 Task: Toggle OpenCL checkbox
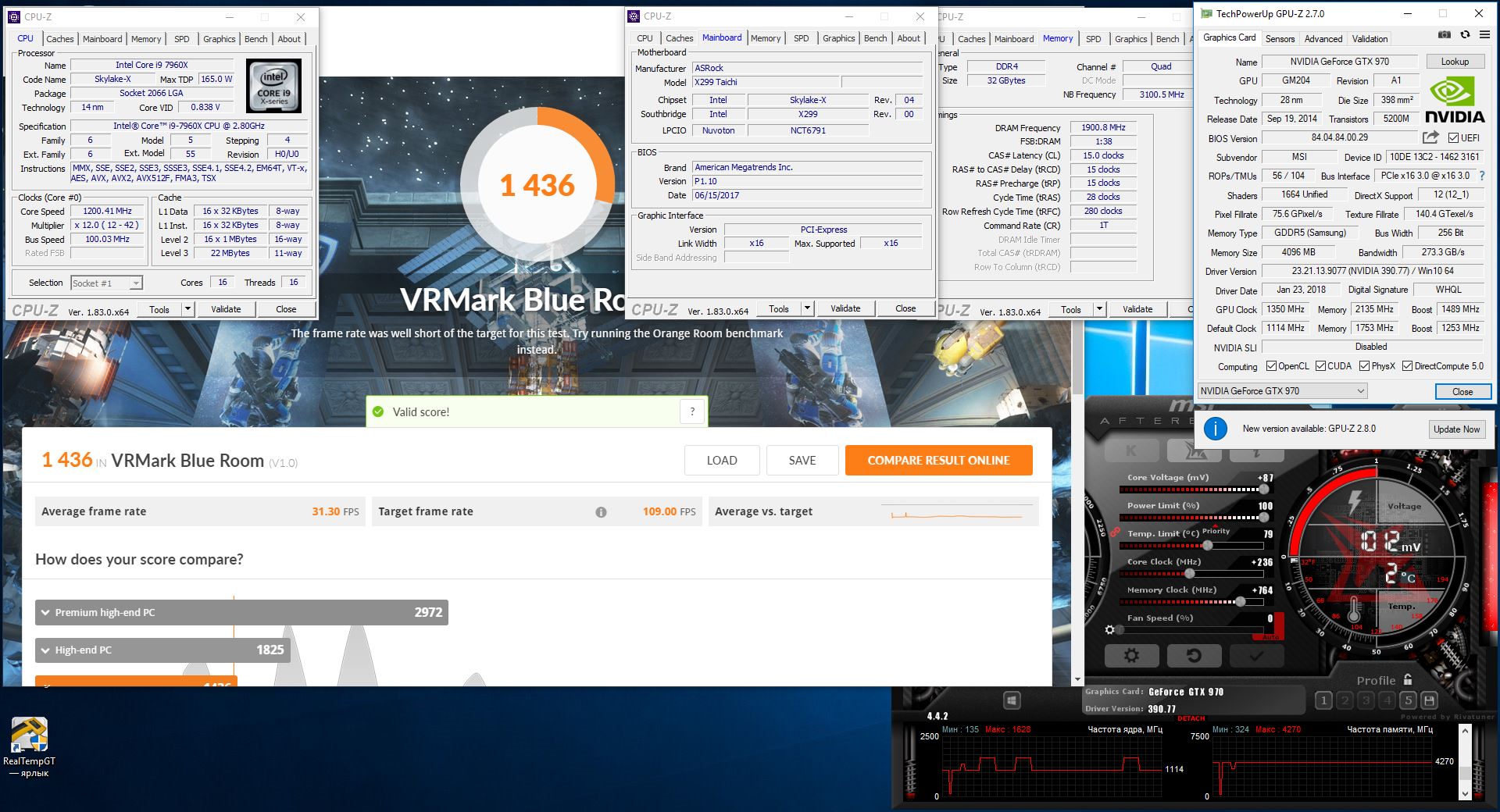point(1271,366)
